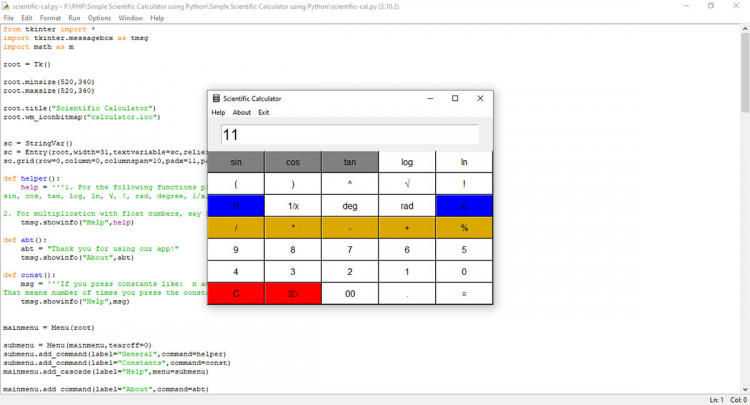Click the 'Ln: 1' status bar indicator
This screenshot has width=750, height=405.
[x=716, y=400]
